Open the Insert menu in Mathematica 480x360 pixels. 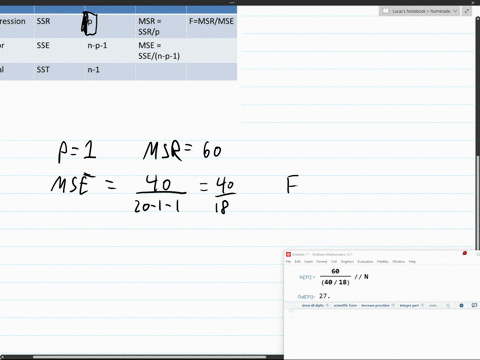308,262
